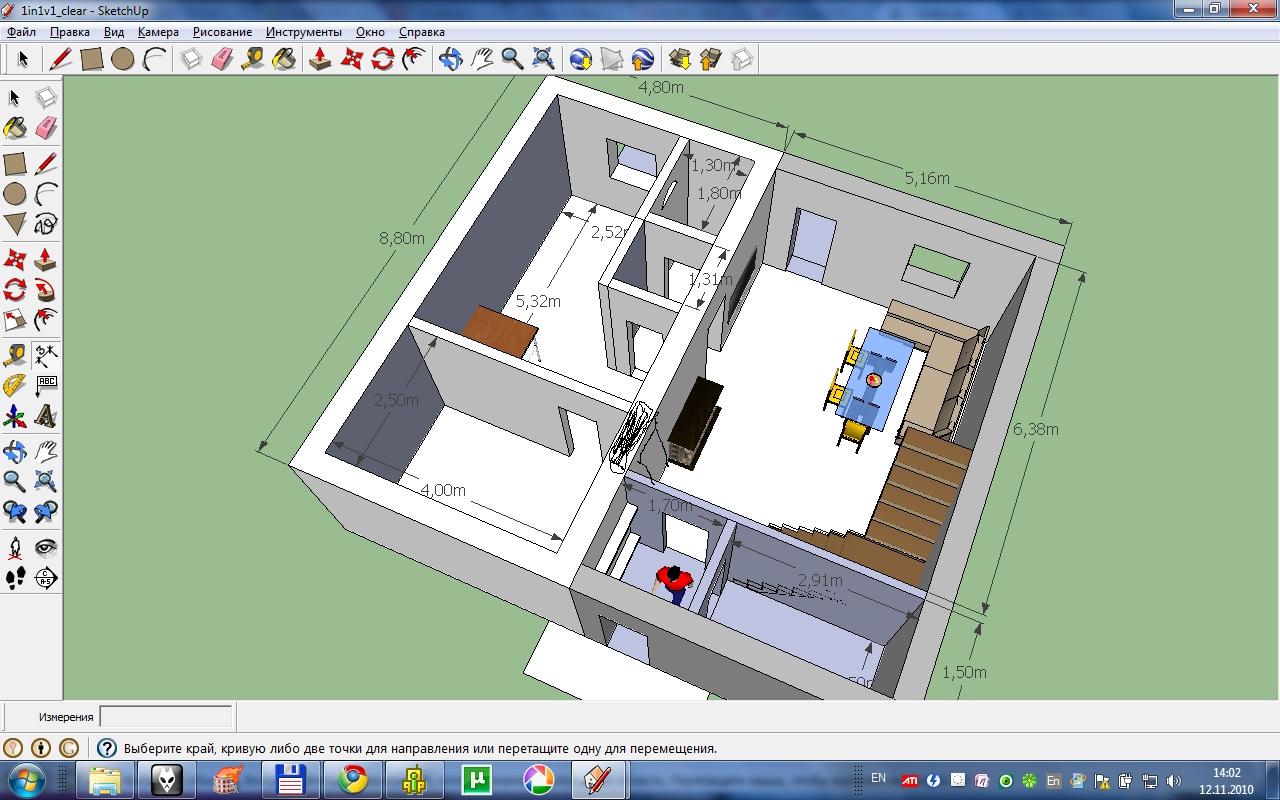Open the Камера menu
The width and height of the screenshot is (1280, 800).
tap(158, 32)
